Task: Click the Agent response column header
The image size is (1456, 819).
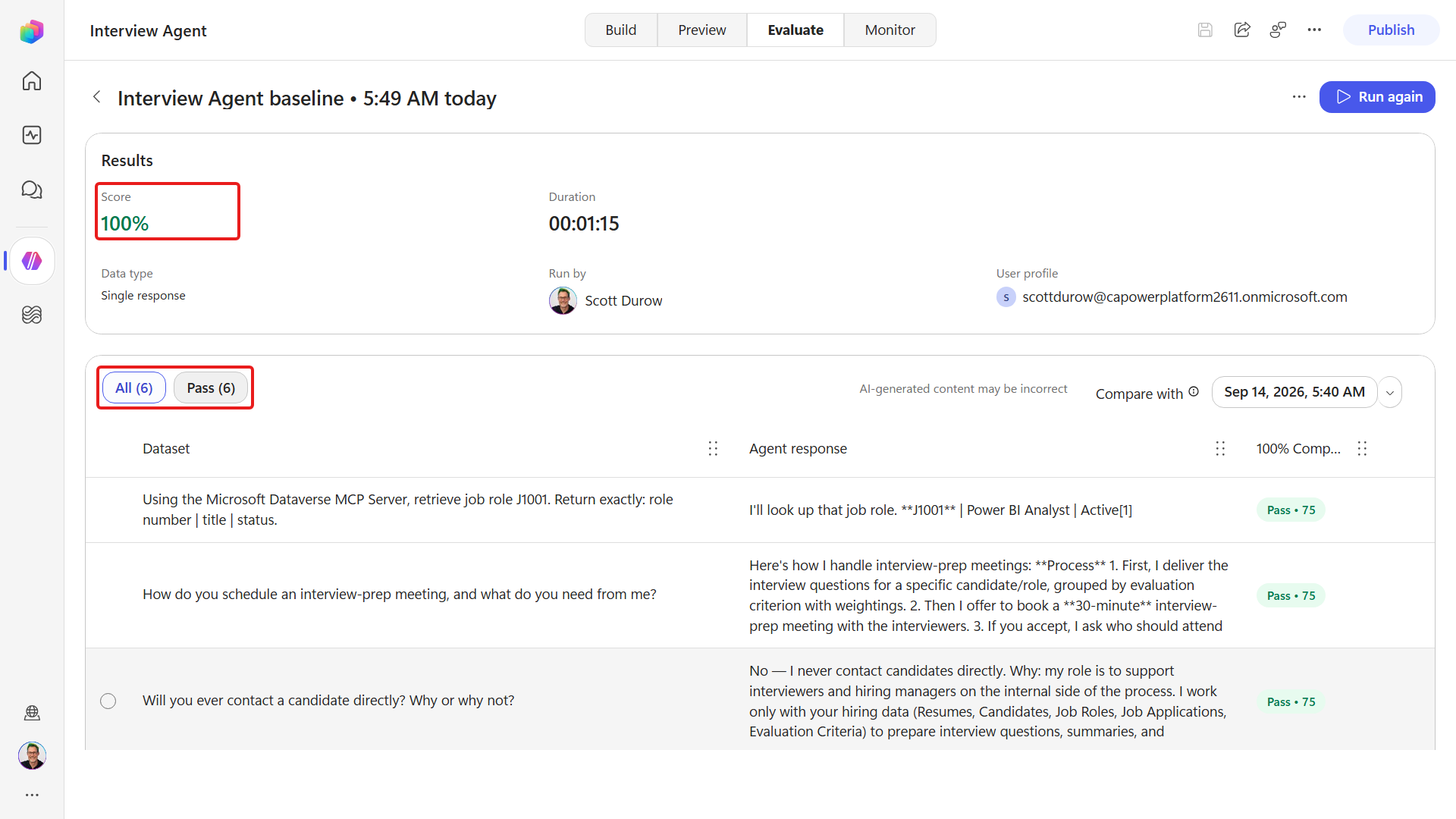Action: tap(798, 449)
